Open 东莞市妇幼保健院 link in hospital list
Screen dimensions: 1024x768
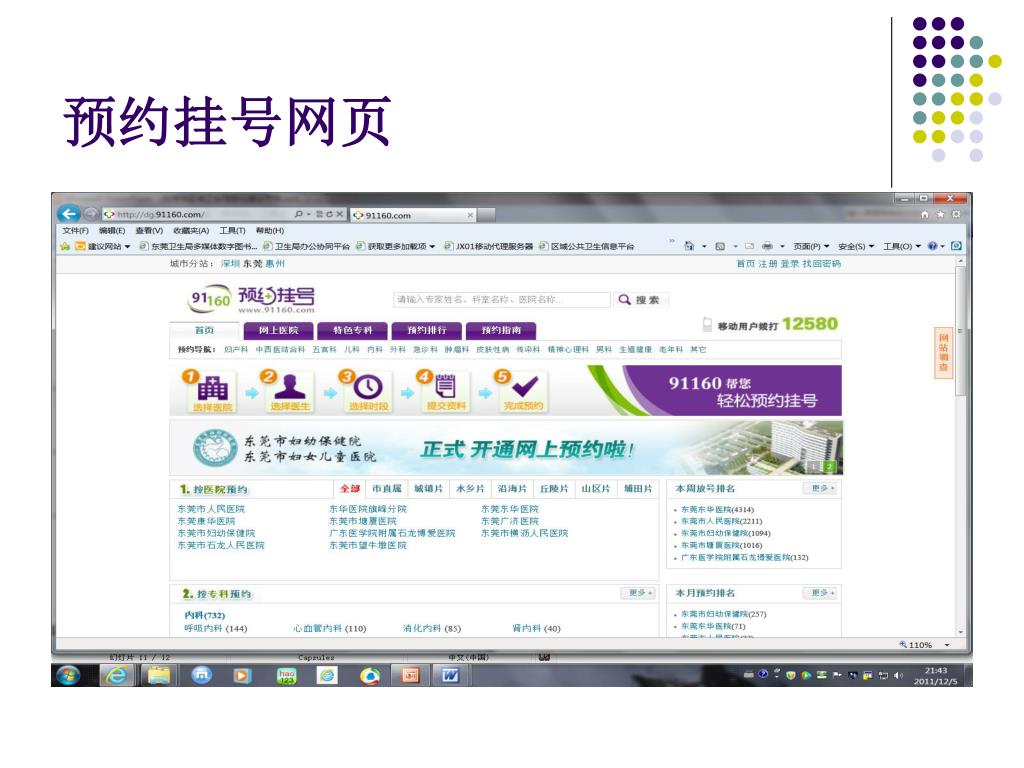coord(216,533)
